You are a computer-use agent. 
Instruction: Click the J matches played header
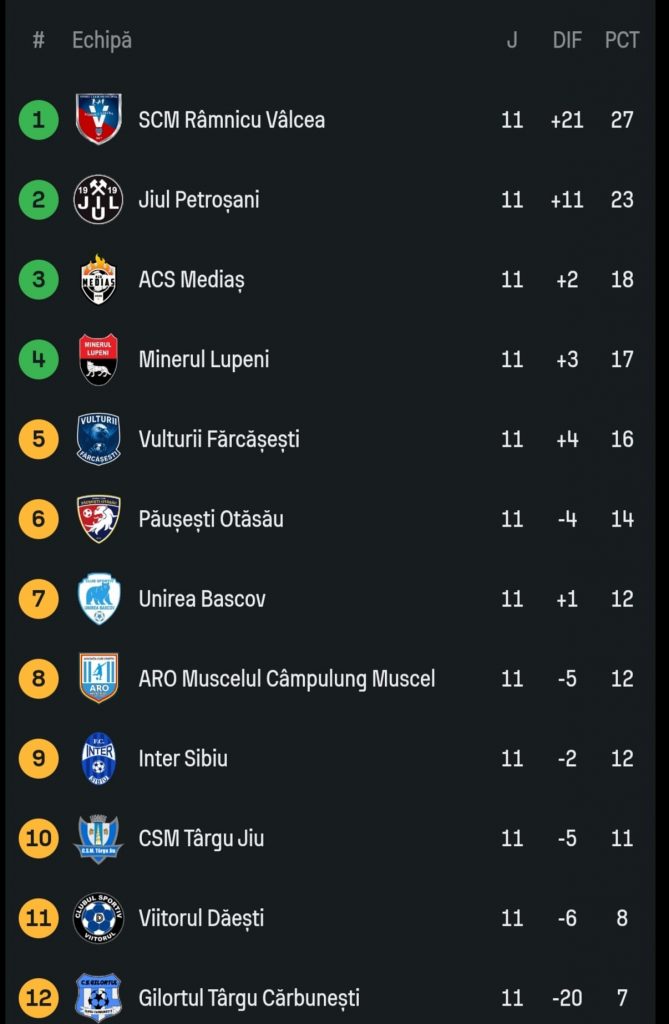coord(512,40)
